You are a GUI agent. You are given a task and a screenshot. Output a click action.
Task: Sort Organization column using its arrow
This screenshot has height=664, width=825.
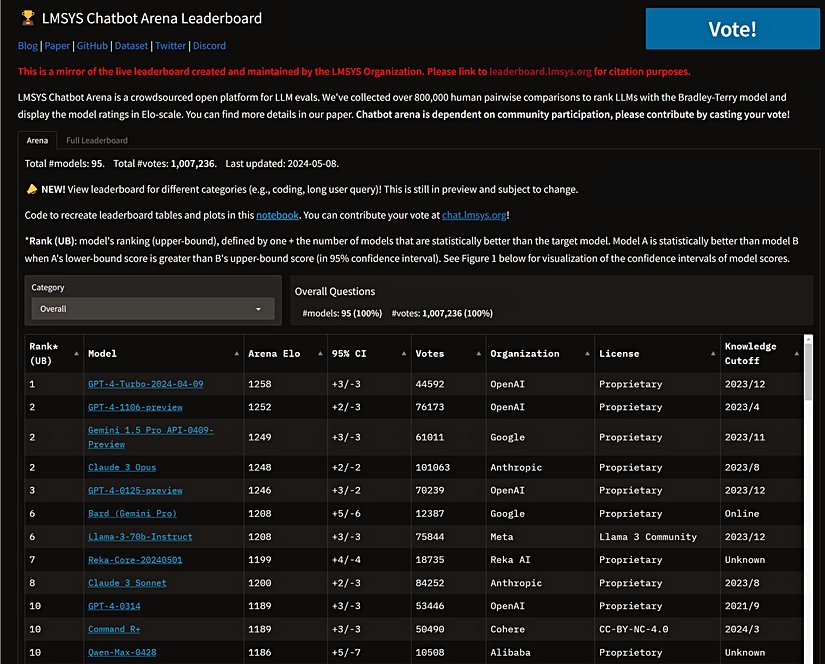coord(586,353)
